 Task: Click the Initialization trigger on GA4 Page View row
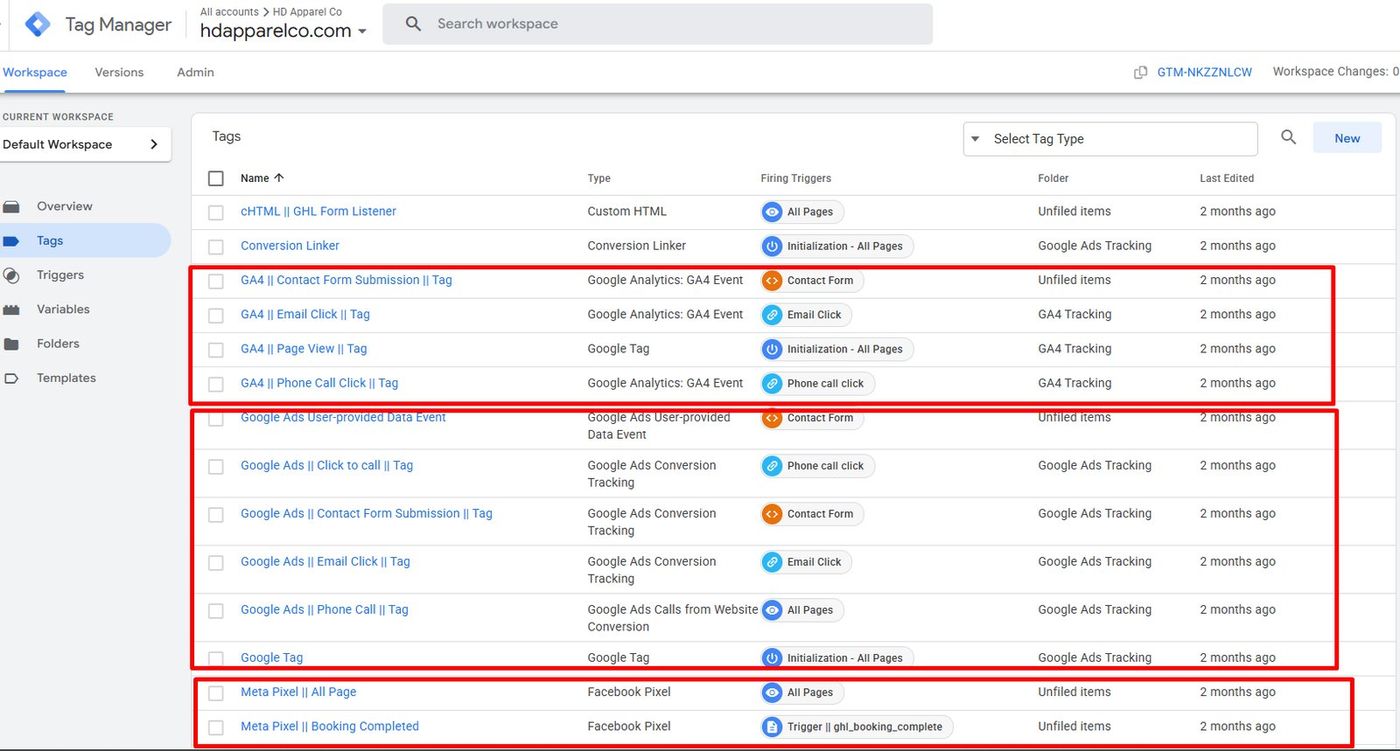pyautogui.click(x=837, y=349)
